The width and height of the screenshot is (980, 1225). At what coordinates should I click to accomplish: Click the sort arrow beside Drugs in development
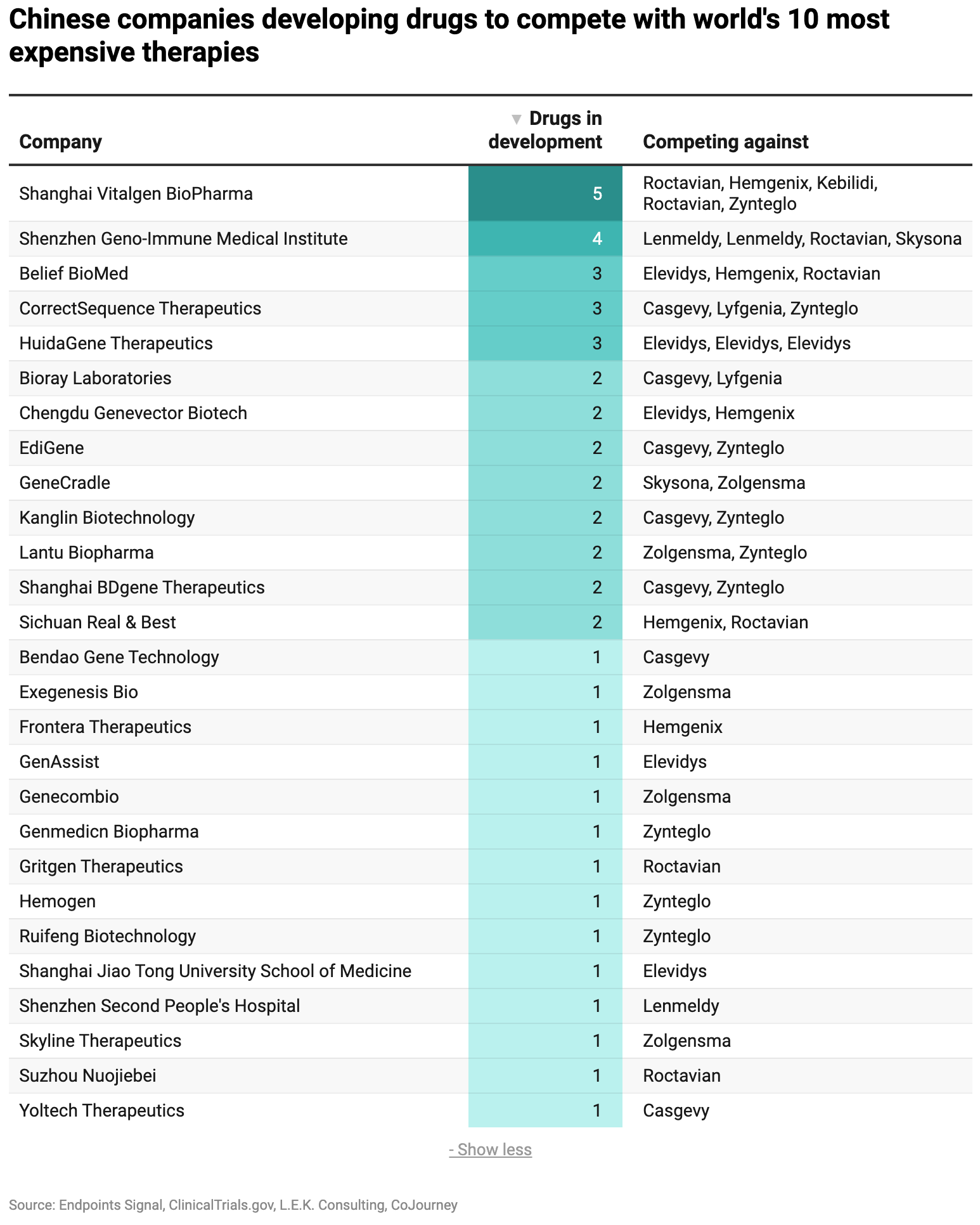pos(516,119)
